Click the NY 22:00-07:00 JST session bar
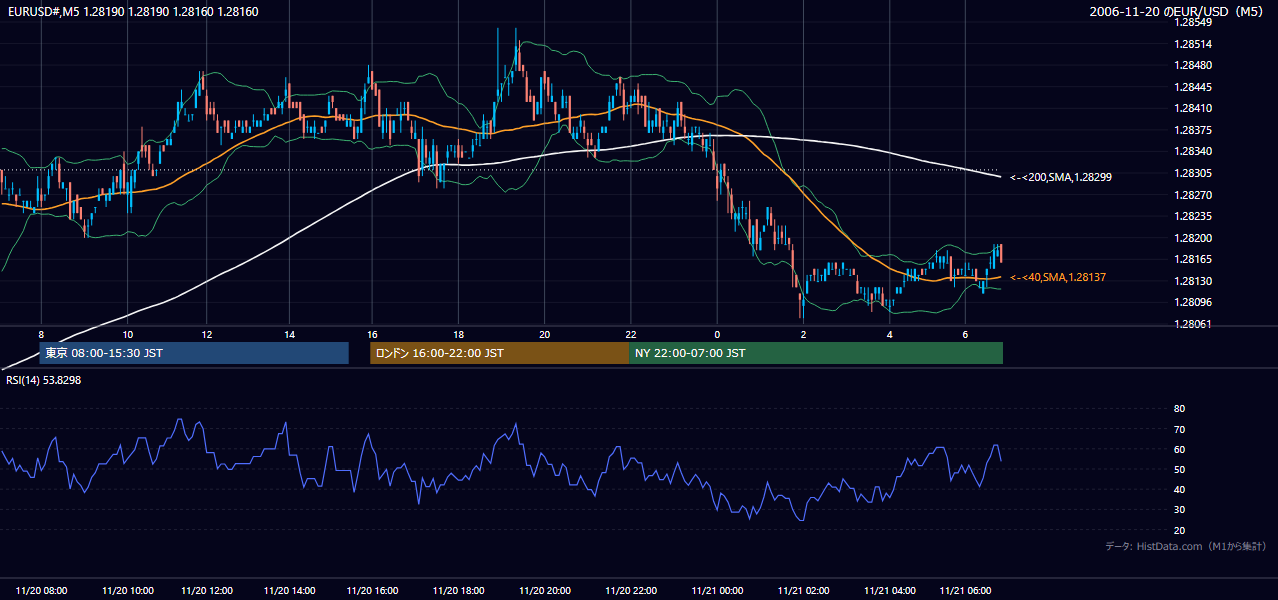The width and height of the screenshot is (1278, 600). (x=816, y=353)
